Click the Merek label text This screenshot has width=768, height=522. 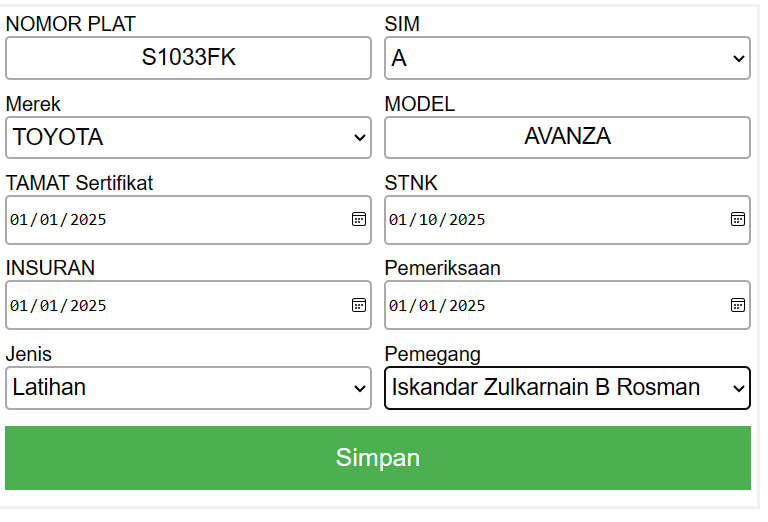click(33, 104)
